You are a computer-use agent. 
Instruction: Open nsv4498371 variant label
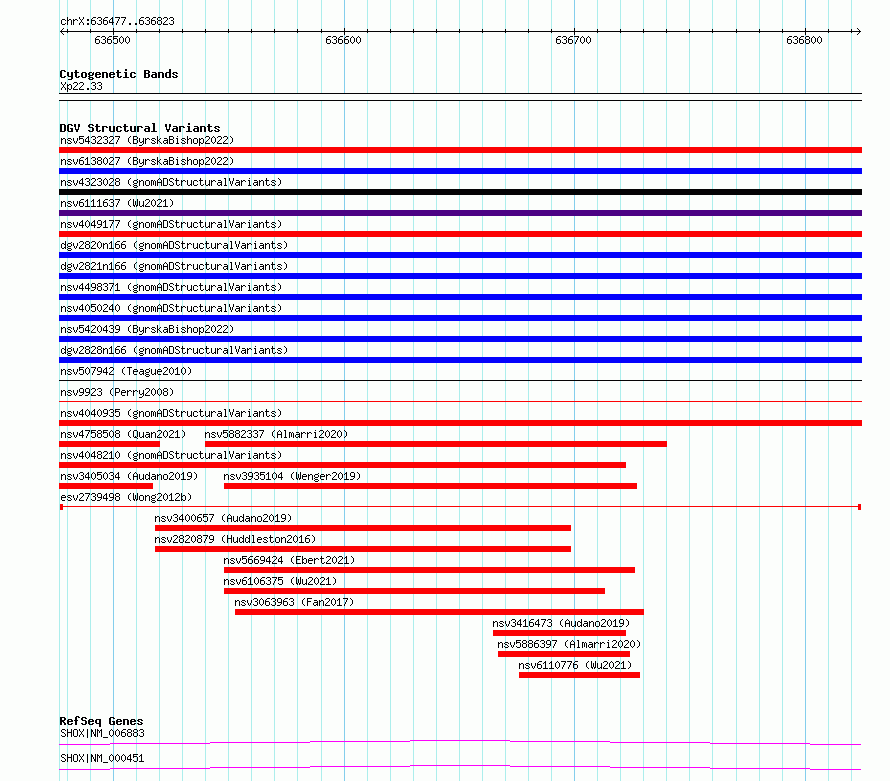click(x=171, y=287)
